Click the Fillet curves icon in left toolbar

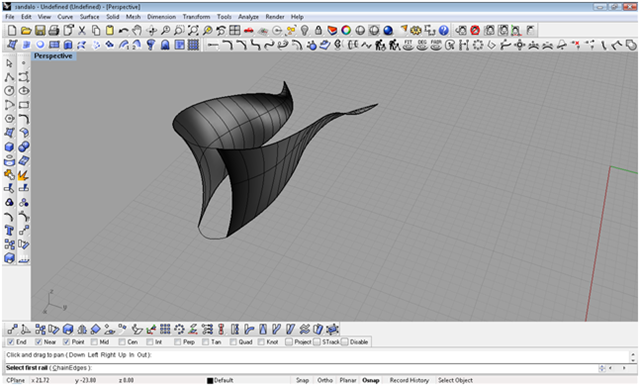pyautogui.click(x=24, y=119)
